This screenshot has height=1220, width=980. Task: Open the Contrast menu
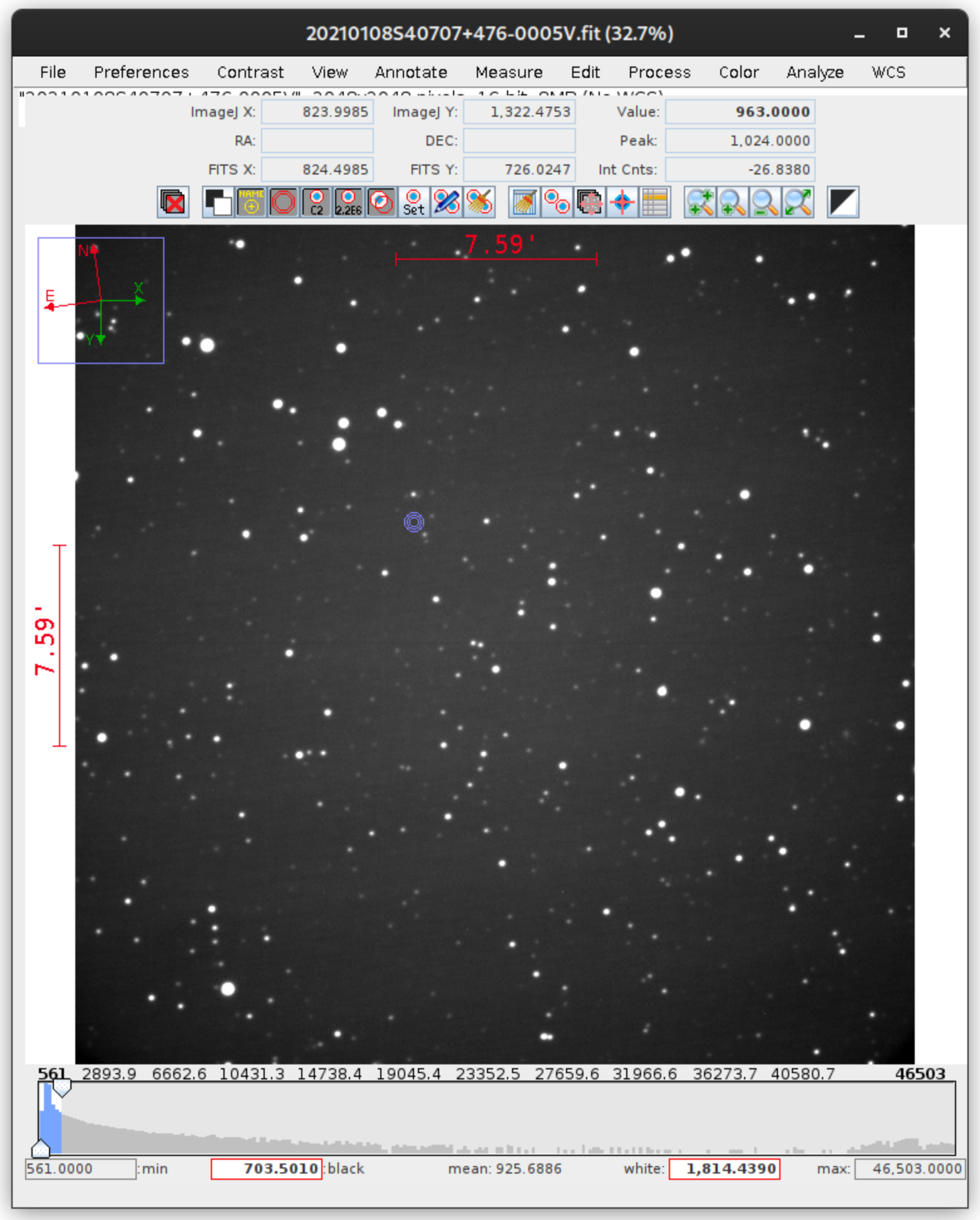coord(250,72)
